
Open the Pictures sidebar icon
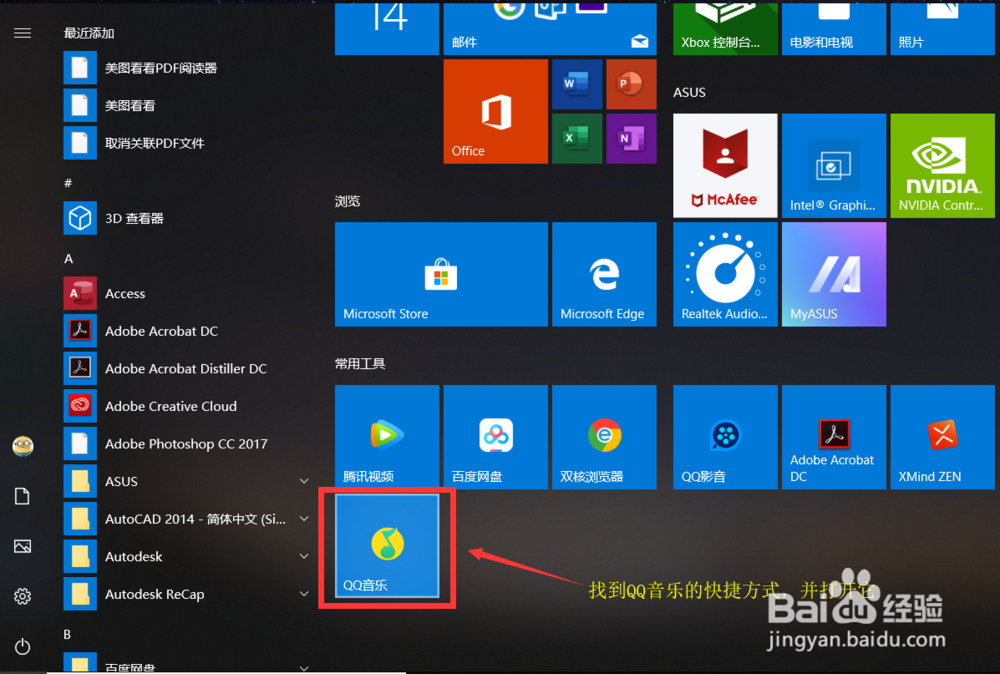22,546
